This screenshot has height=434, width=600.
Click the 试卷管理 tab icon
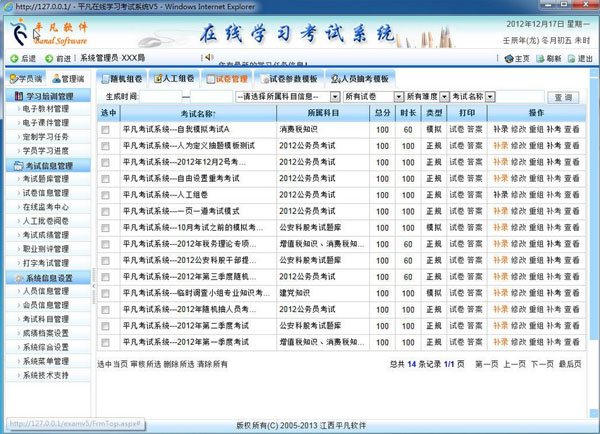pyautogui.click(x=210, y=79)
